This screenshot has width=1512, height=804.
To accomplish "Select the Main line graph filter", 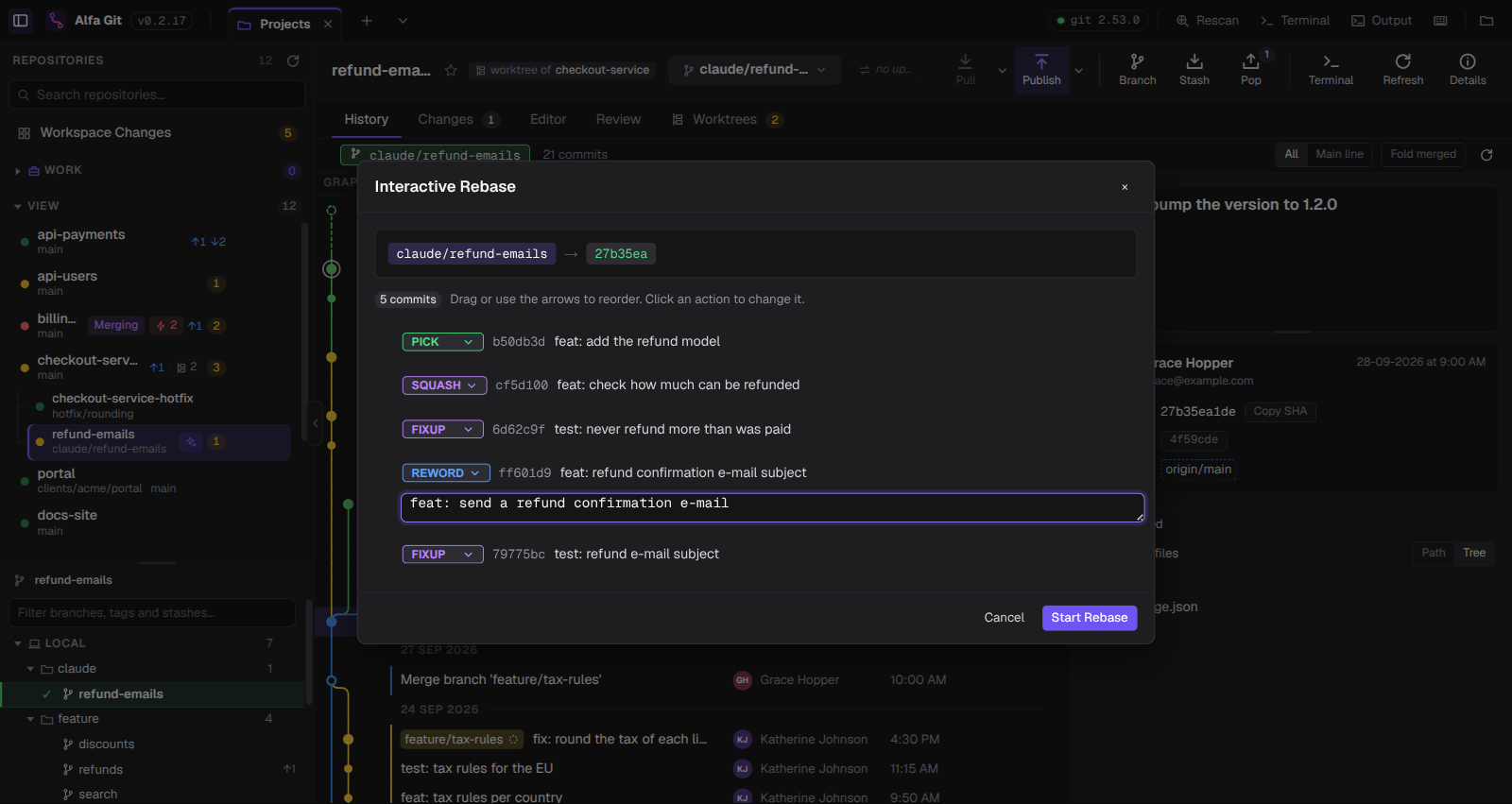I will [x=1339, y=155].
